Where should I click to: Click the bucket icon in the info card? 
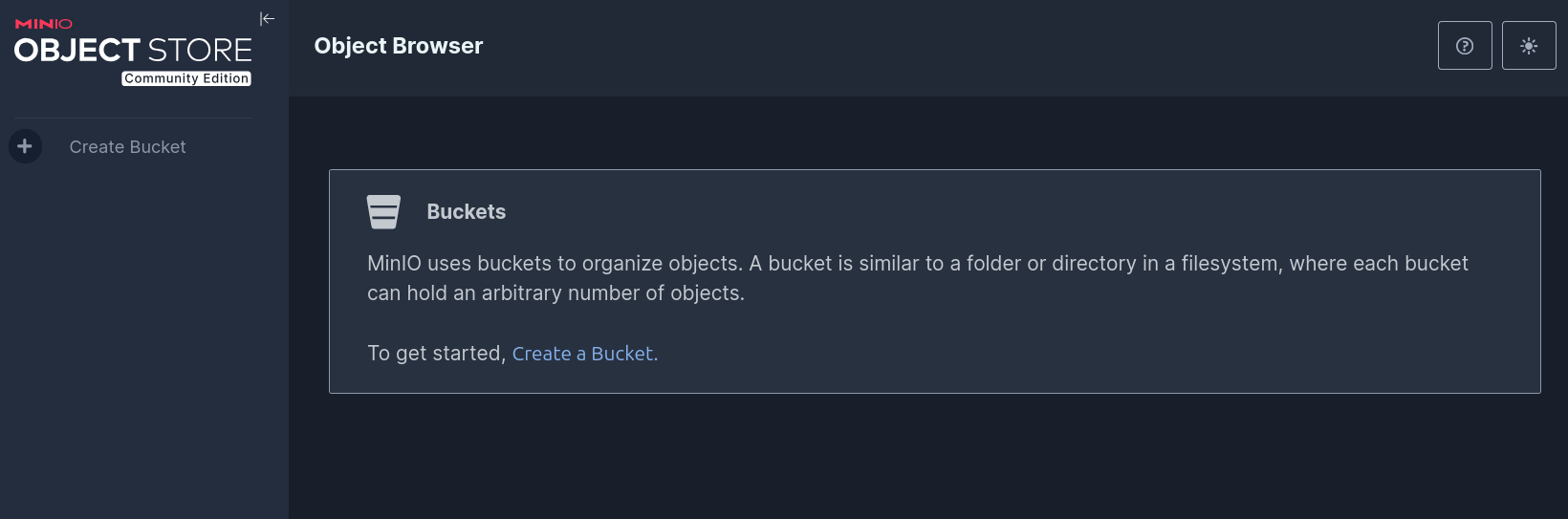[x=383, y=212]
